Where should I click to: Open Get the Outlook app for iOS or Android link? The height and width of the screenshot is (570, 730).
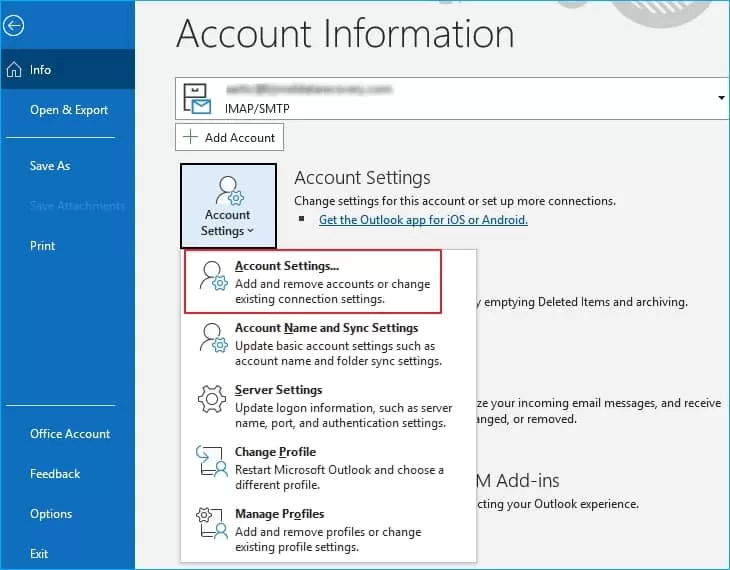click(423, 220)
